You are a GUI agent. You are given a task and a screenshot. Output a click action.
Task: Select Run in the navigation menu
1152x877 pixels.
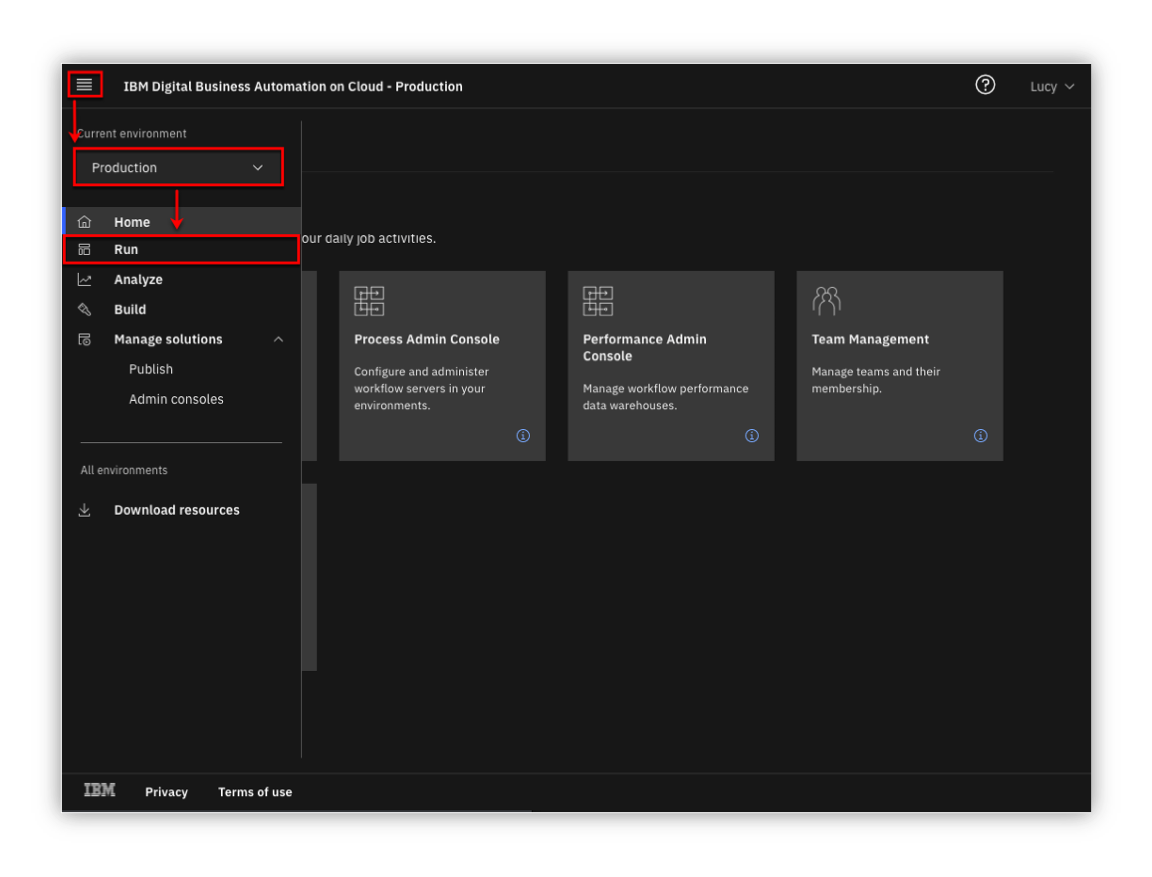pyautogui.click(x=182, y=250)
